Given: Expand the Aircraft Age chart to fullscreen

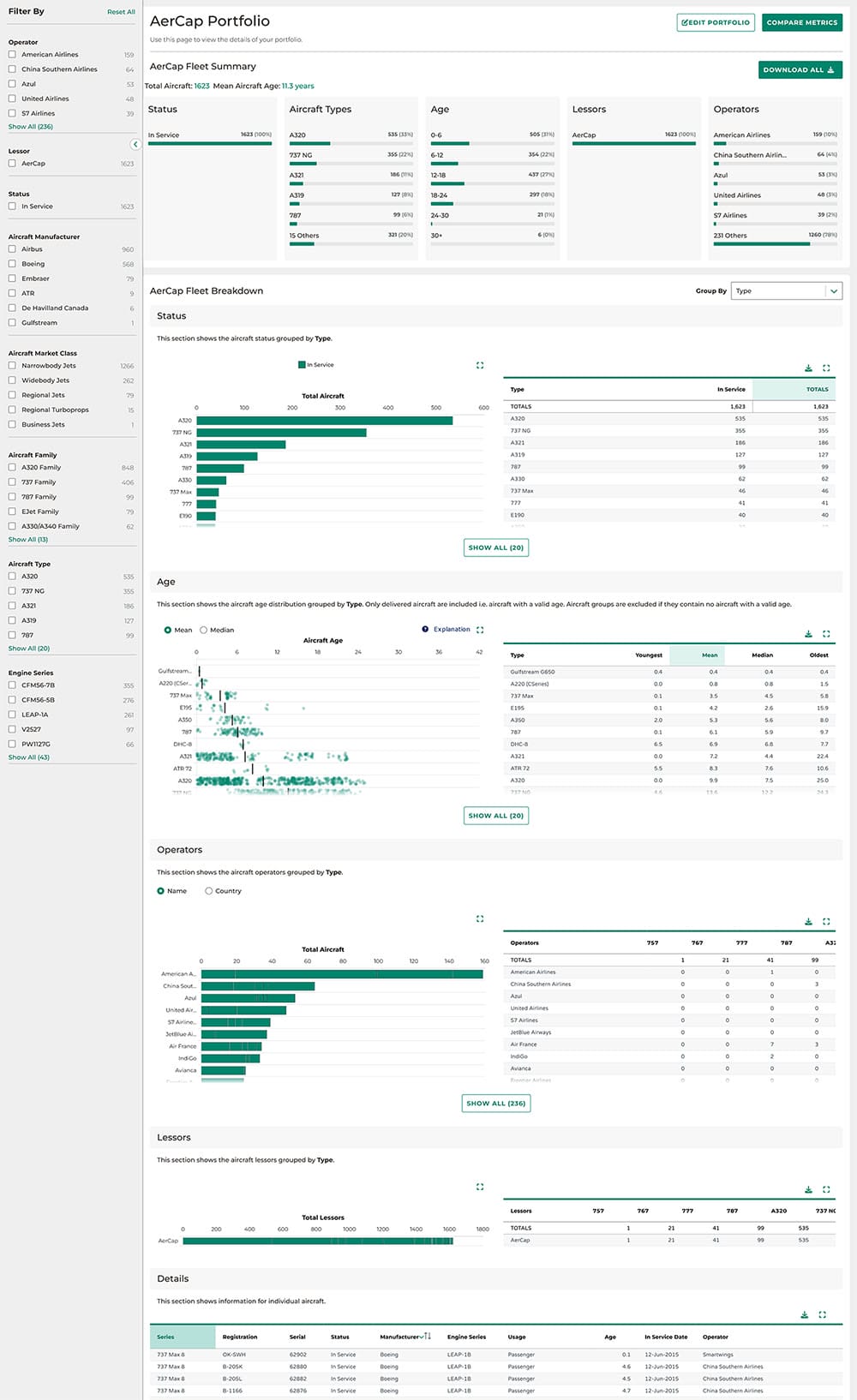Looking at the screenshot, I should click(480, 630).
